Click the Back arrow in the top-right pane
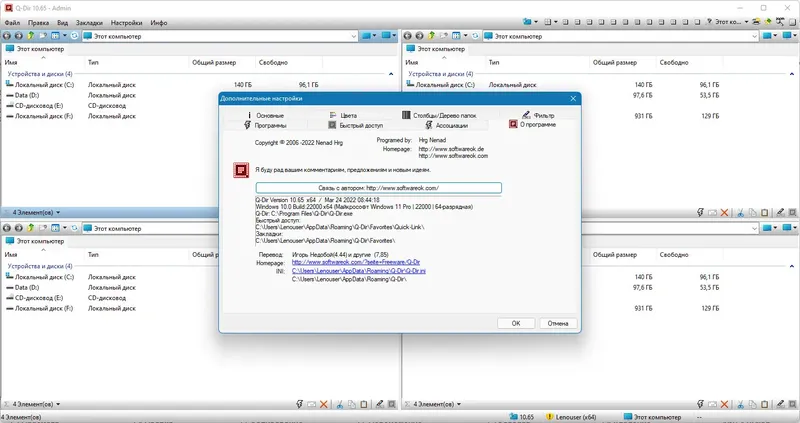The height and width of the screenshot is (423, 800). (407, 36)
